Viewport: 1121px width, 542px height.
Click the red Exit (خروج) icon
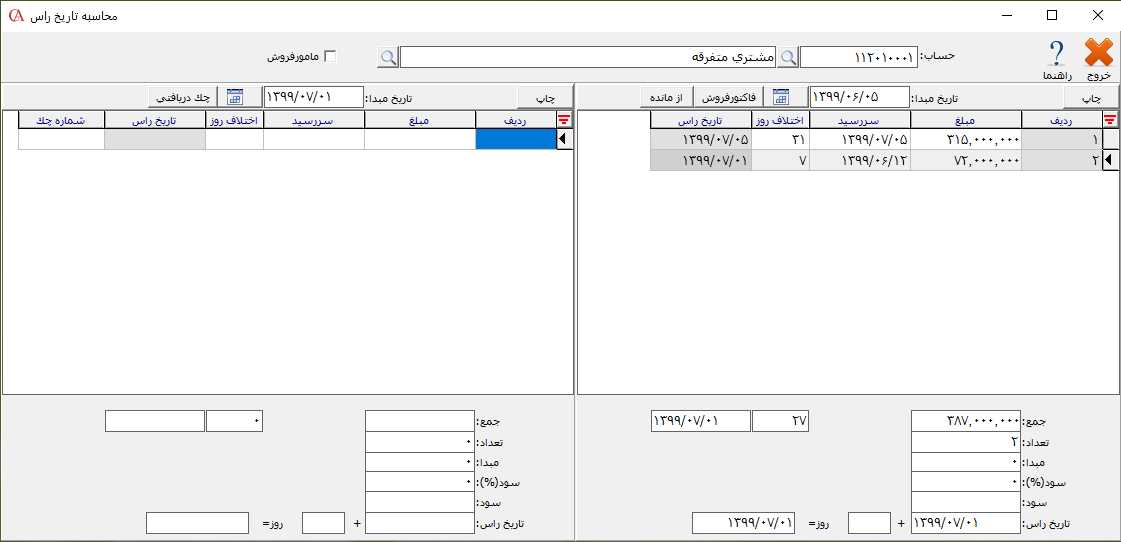click(x=1098, y=54)
